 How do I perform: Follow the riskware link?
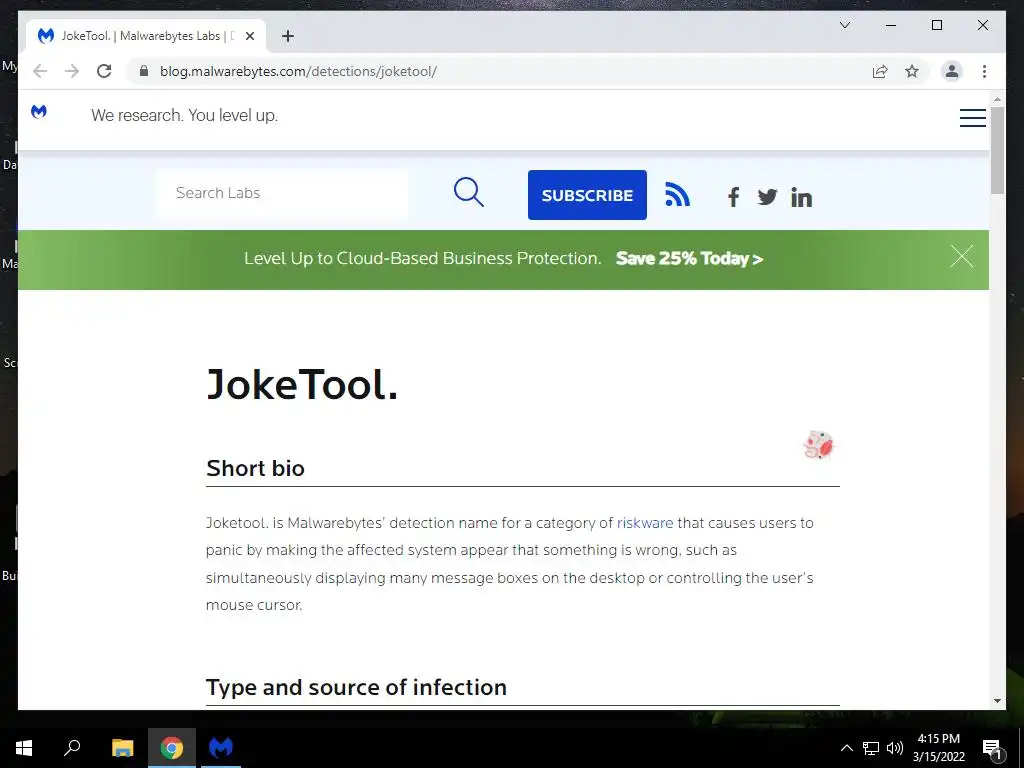[x=645, y=523]
